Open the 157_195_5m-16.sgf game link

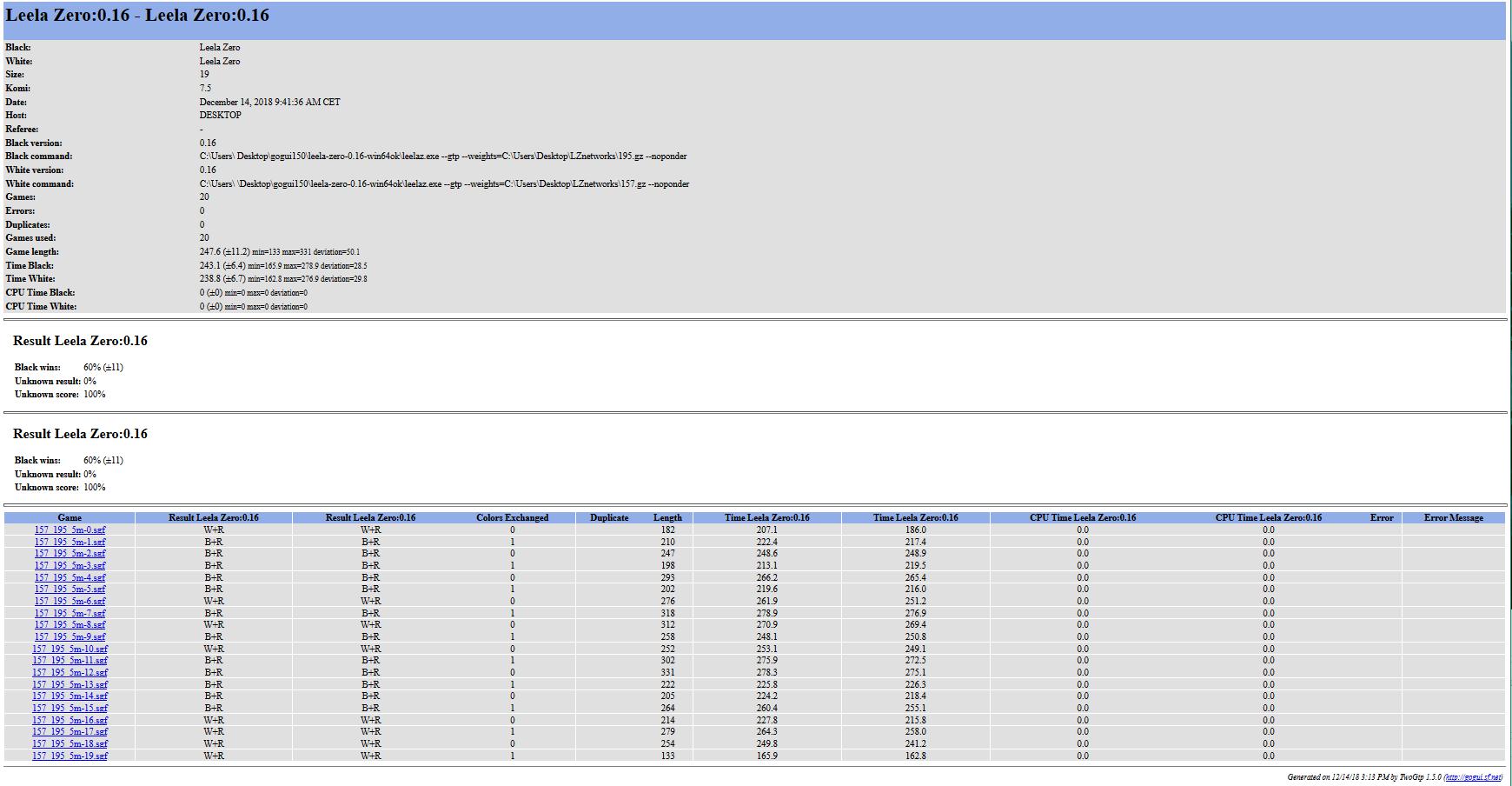point(70,720)
